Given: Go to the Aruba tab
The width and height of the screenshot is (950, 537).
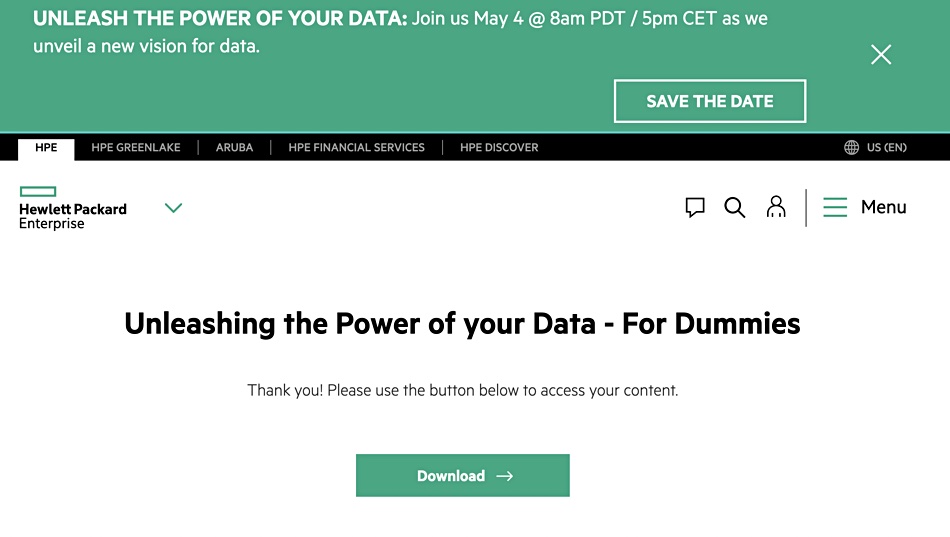Looking at the screenshot, I should pos(234,147).
